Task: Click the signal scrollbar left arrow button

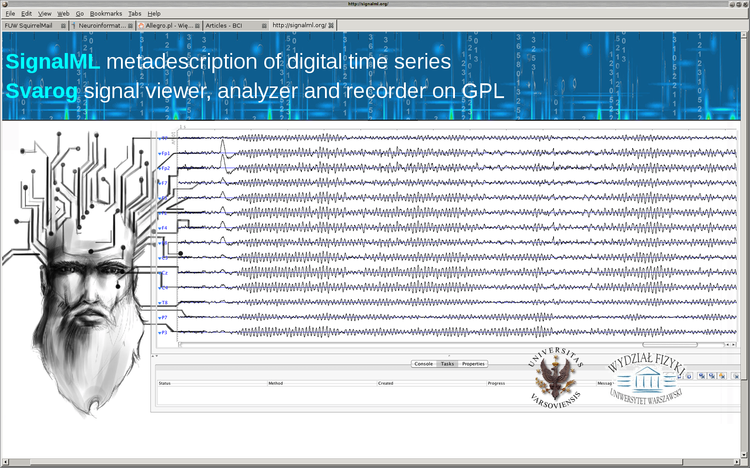Action: [728, 345]
